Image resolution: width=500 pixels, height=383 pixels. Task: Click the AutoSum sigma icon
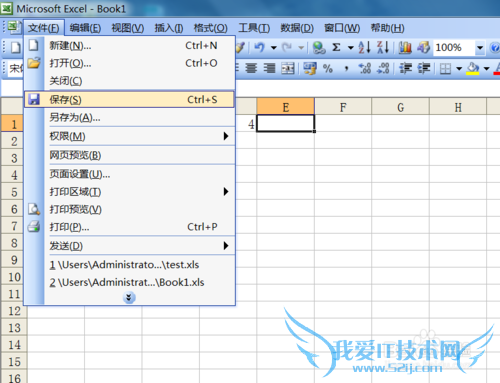337,47
